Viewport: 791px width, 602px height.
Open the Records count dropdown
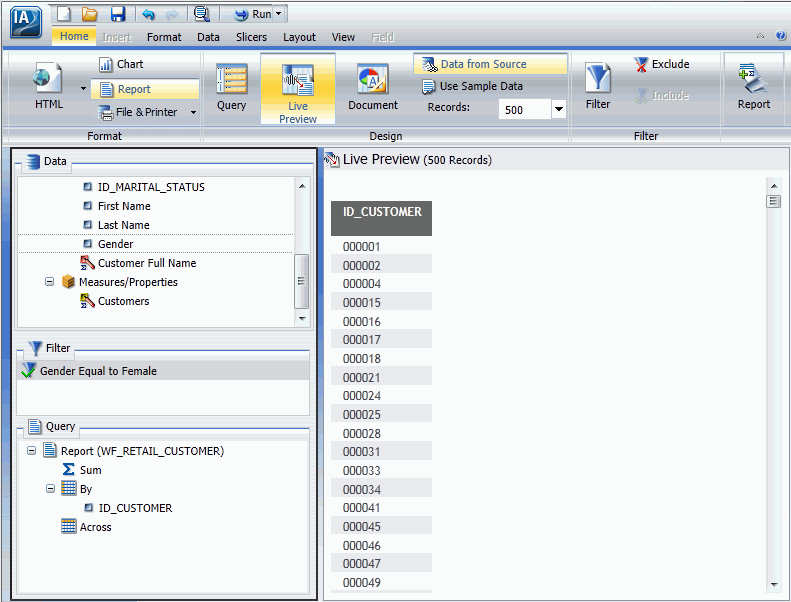point(558,110)
